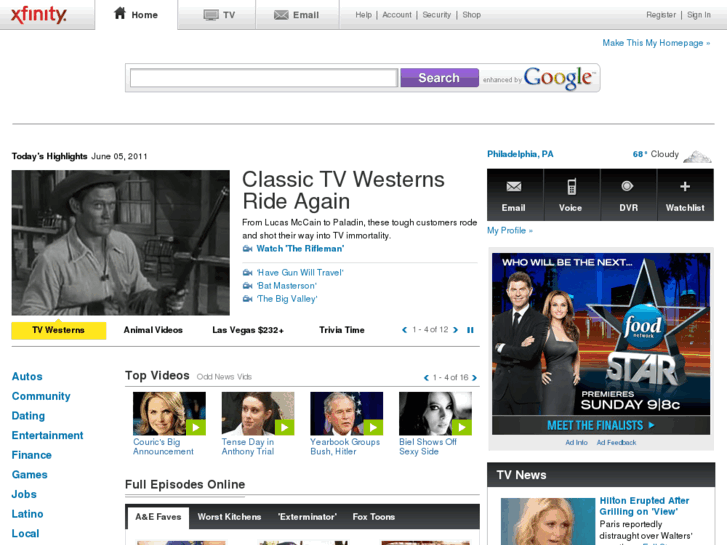Open the Classic TV Westerns Ride Again headline
The width and height of the screenshot is (727, 545).
click(343, 190)
